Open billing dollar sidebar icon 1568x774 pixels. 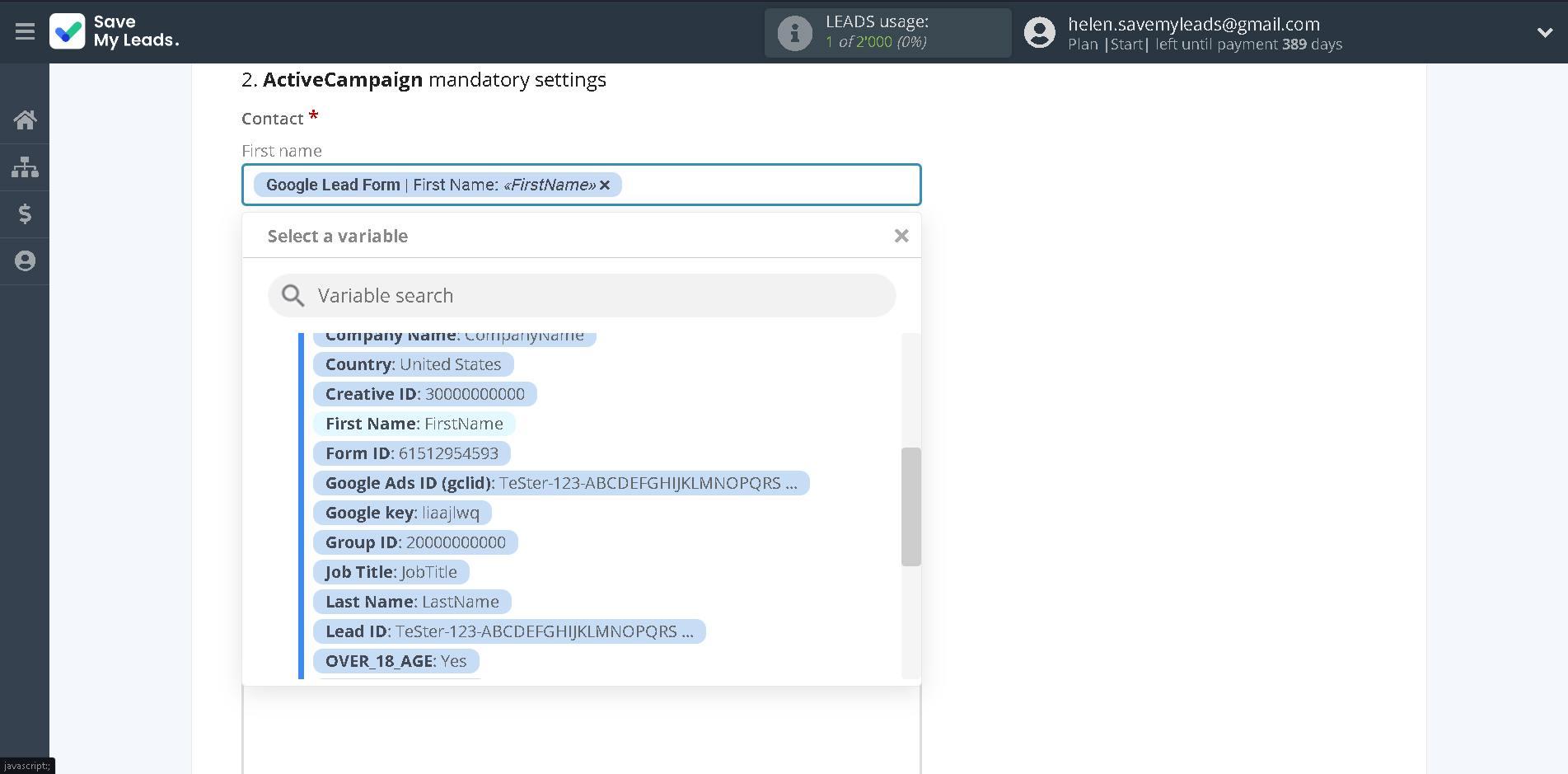pos(25,214)
